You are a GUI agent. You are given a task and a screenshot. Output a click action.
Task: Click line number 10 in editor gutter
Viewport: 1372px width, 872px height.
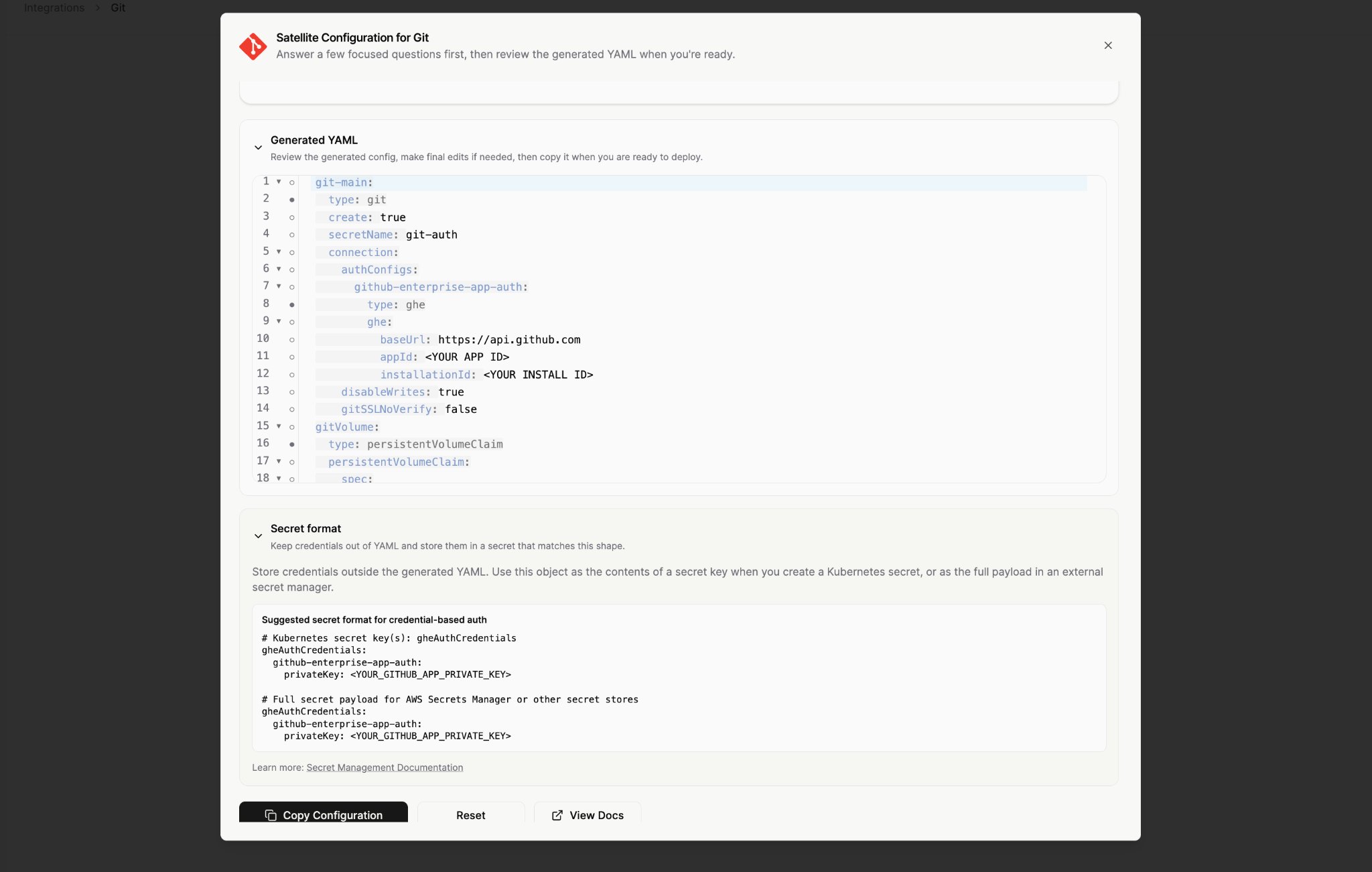point(263,338)
